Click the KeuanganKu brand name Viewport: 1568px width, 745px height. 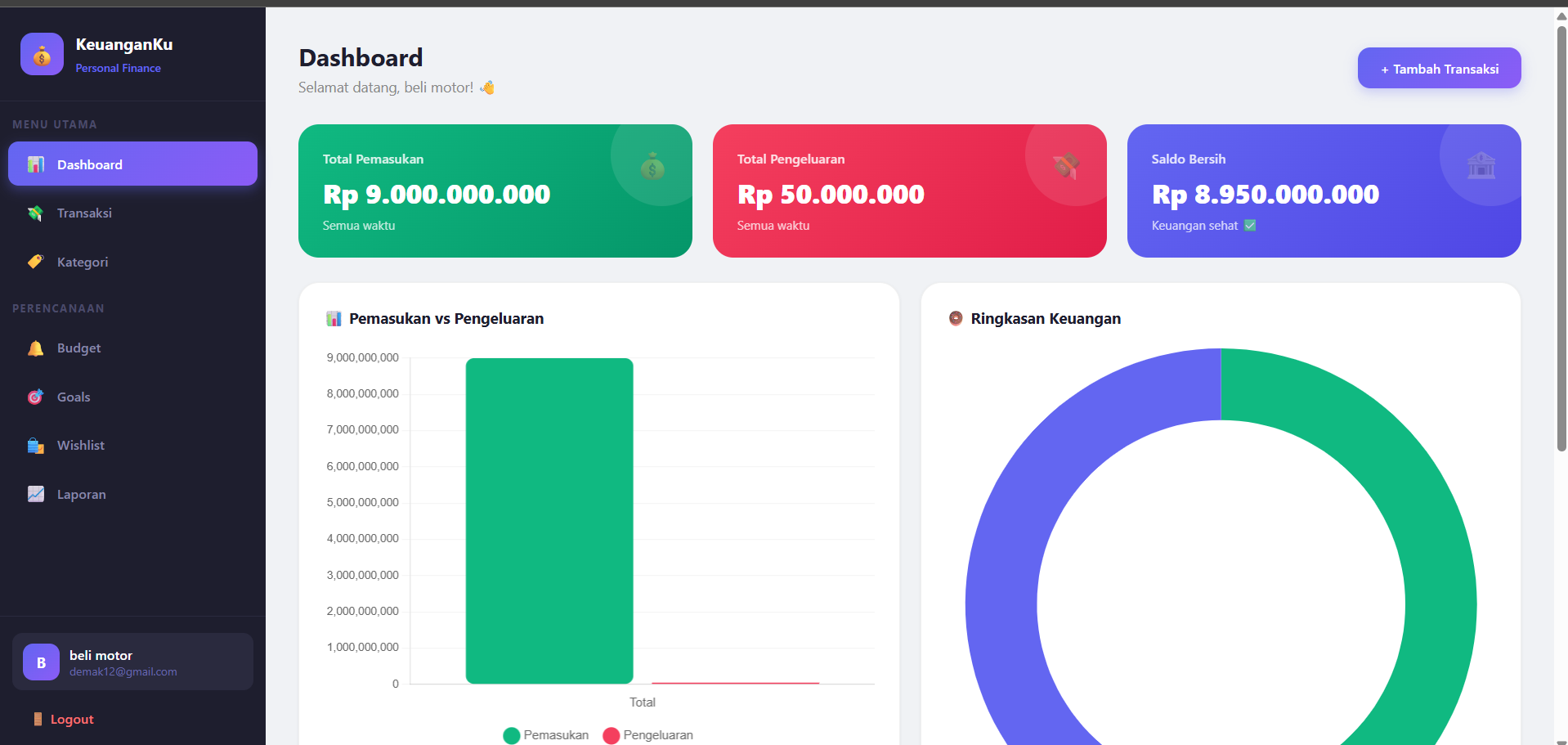click(x=124, y=44)
